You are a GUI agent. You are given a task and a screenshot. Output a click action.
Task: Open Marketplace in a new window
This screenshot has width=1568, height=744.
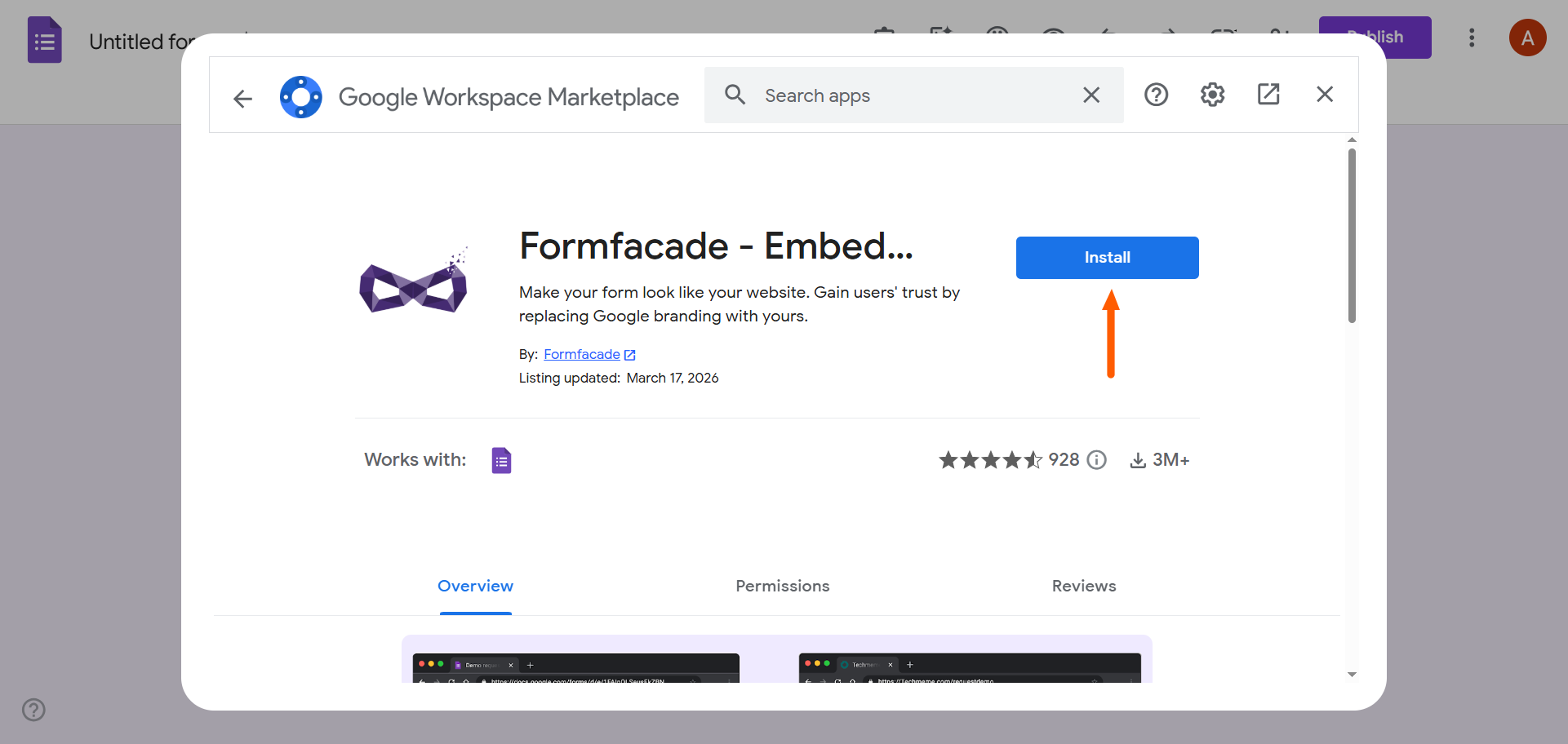click(1268, 95)
